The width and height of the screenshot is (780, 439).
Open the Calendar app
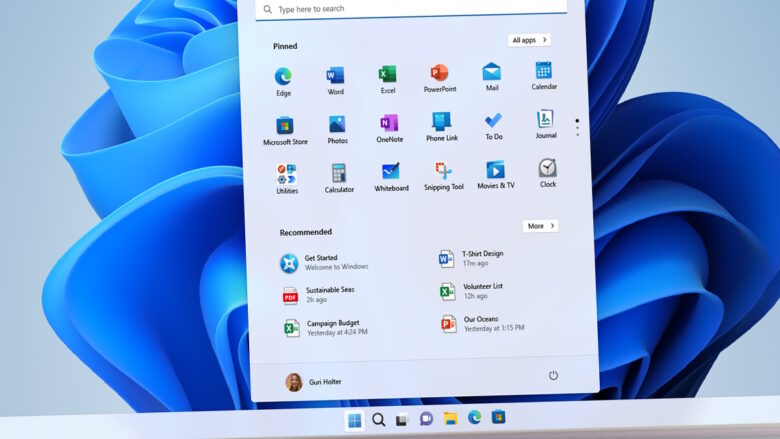point(544,76)
